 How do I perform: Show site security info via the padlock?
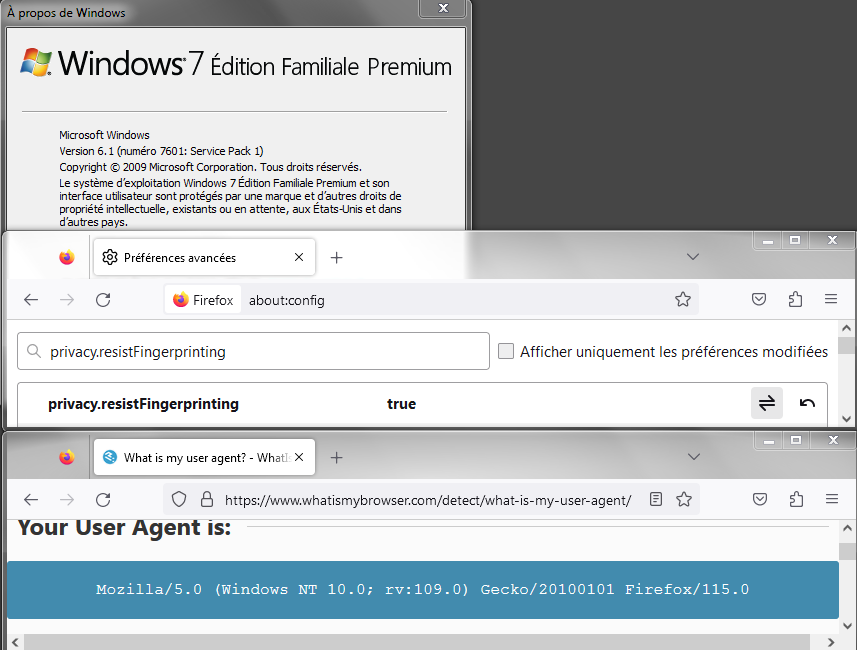207,500
